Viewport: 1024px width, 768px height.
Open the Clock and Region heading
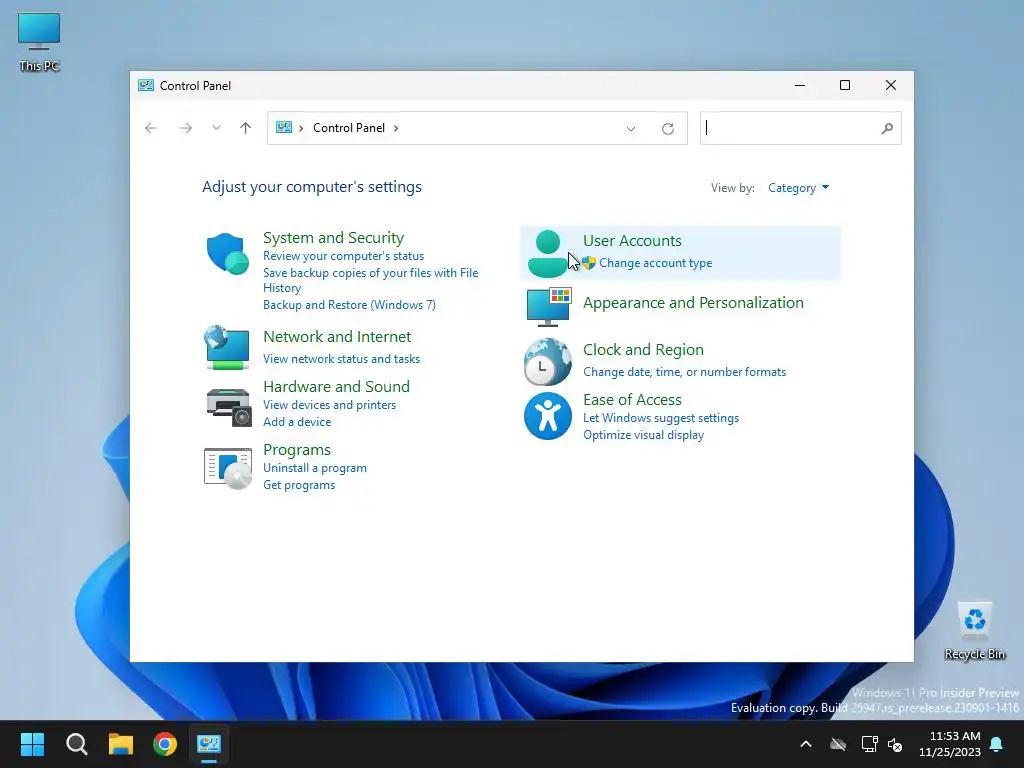643,349
